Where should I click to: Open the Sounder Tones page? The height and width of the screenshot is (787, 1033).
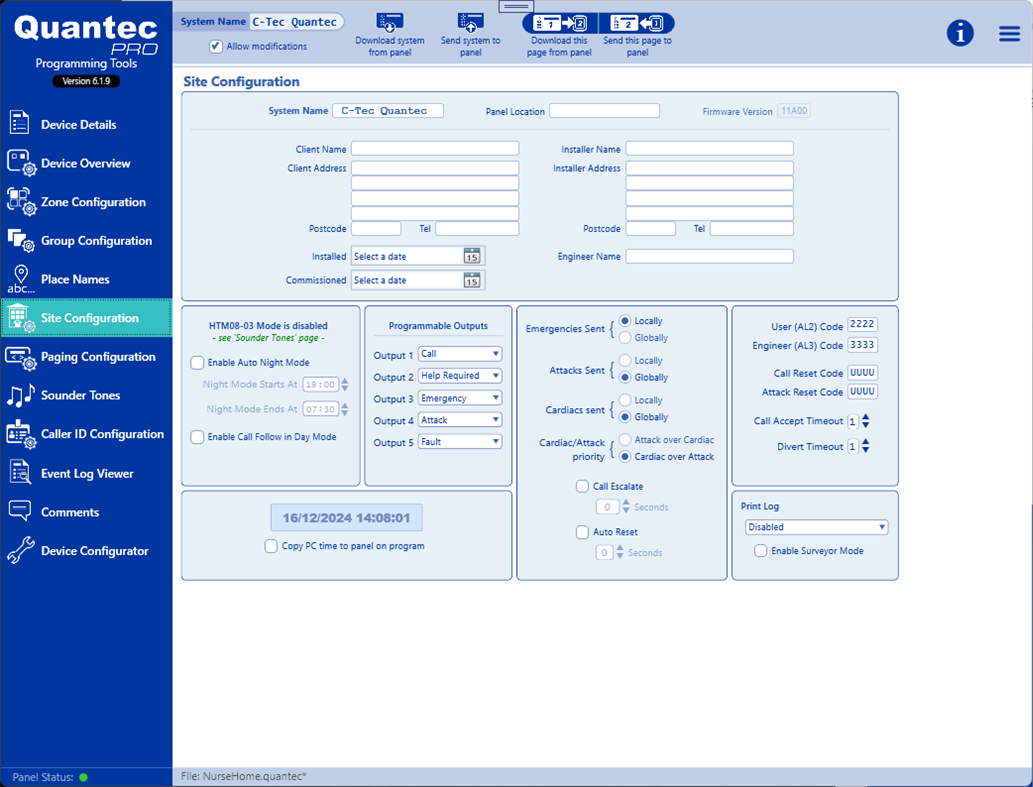coord(86,395)
